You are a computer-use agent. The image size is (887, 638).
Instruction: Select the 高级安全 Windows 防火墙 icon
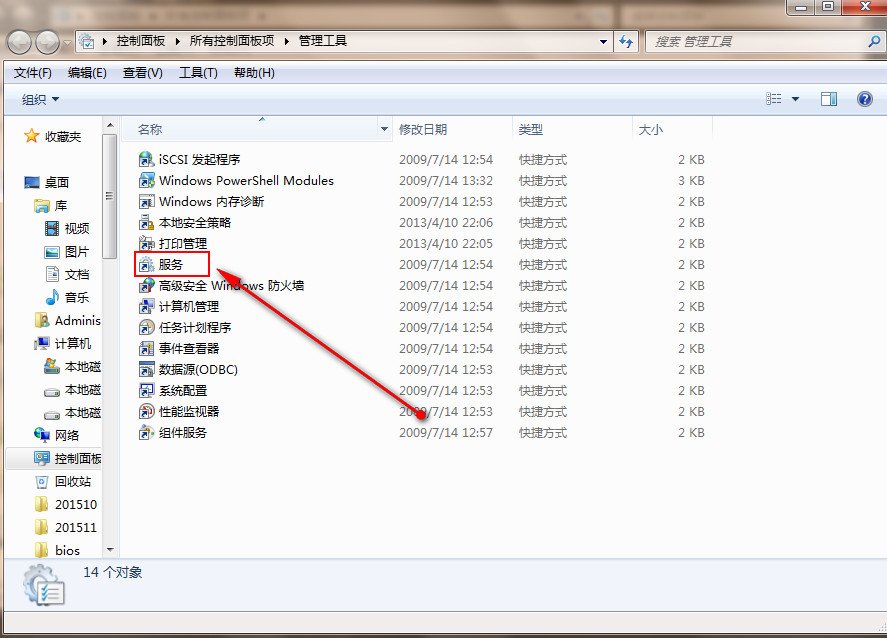pos(147,285)
